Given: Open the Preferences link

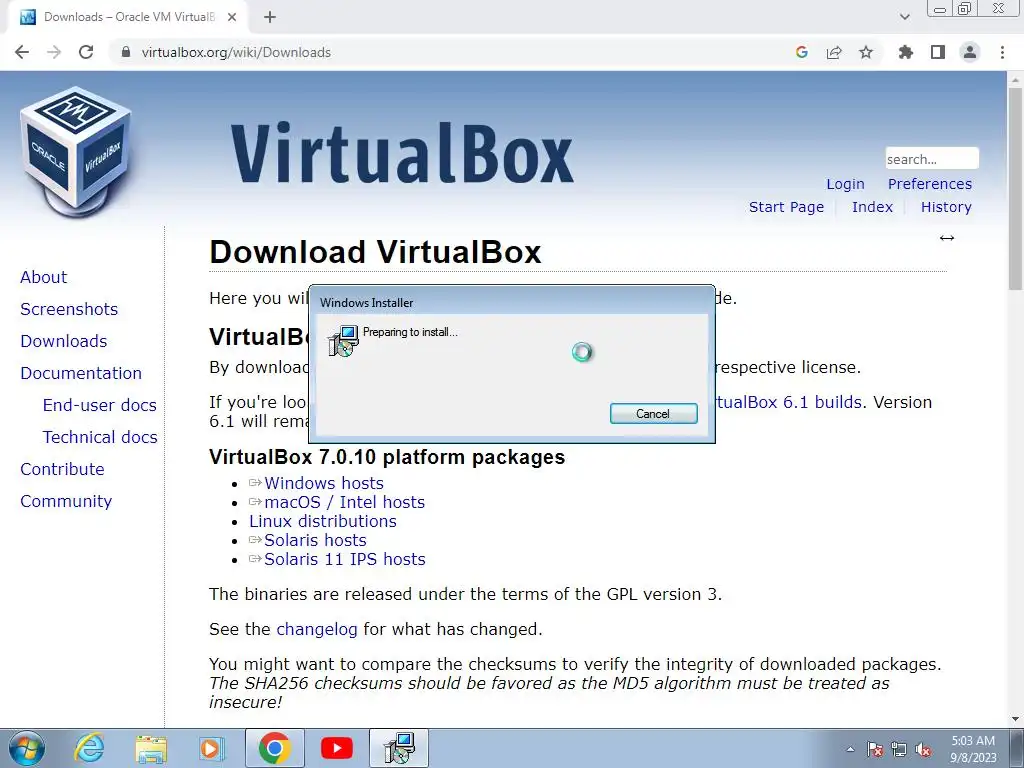Looking at the screenshot, I should click(929, 184).
